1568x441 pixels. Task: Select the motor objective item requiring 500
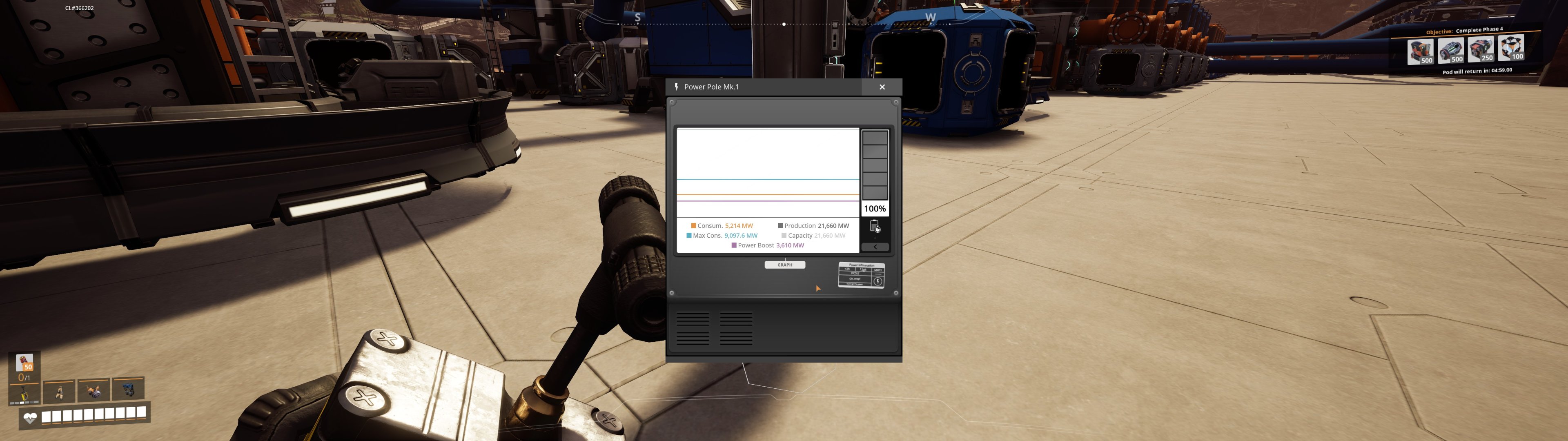pos(1450,51)
